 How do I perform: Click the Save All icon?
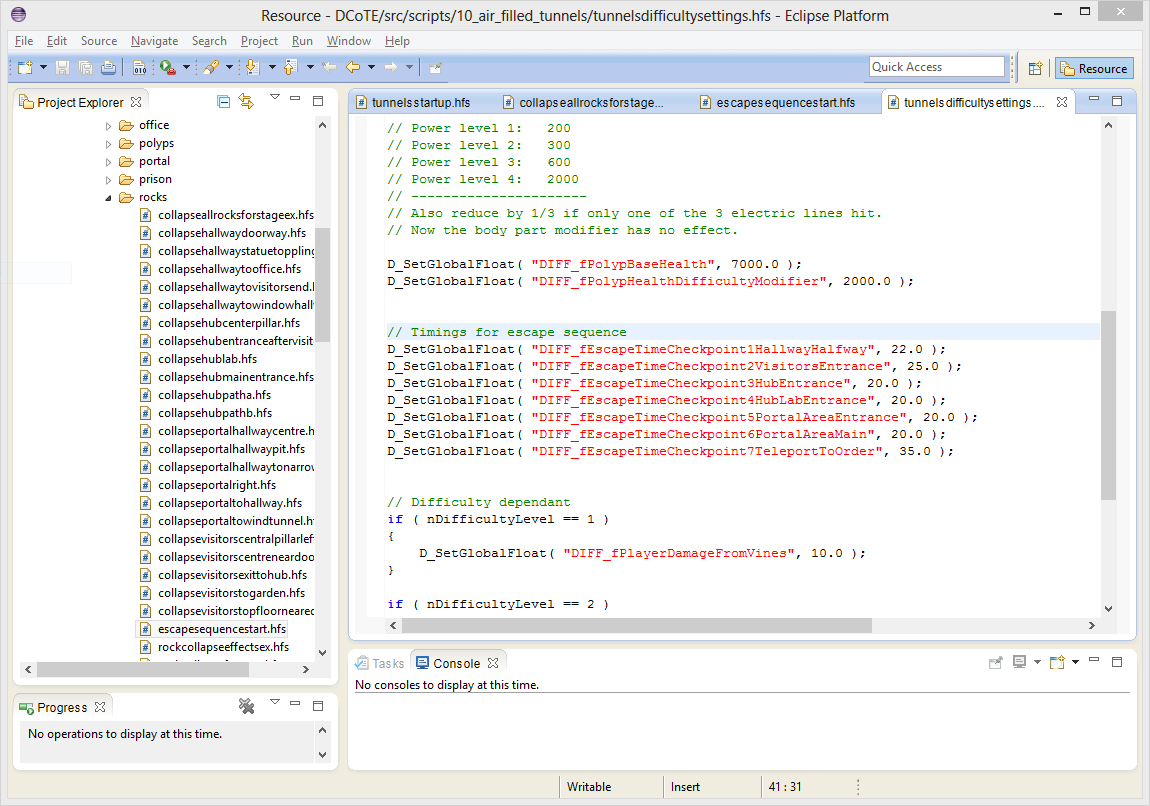[85, 67]
